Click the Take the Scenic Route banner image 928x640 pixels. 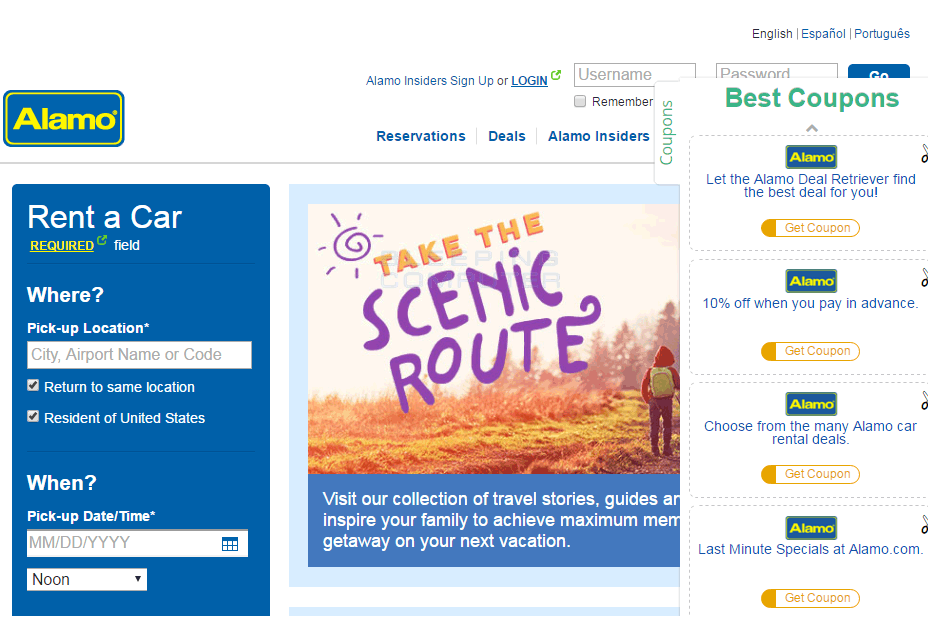coord(494,338)
